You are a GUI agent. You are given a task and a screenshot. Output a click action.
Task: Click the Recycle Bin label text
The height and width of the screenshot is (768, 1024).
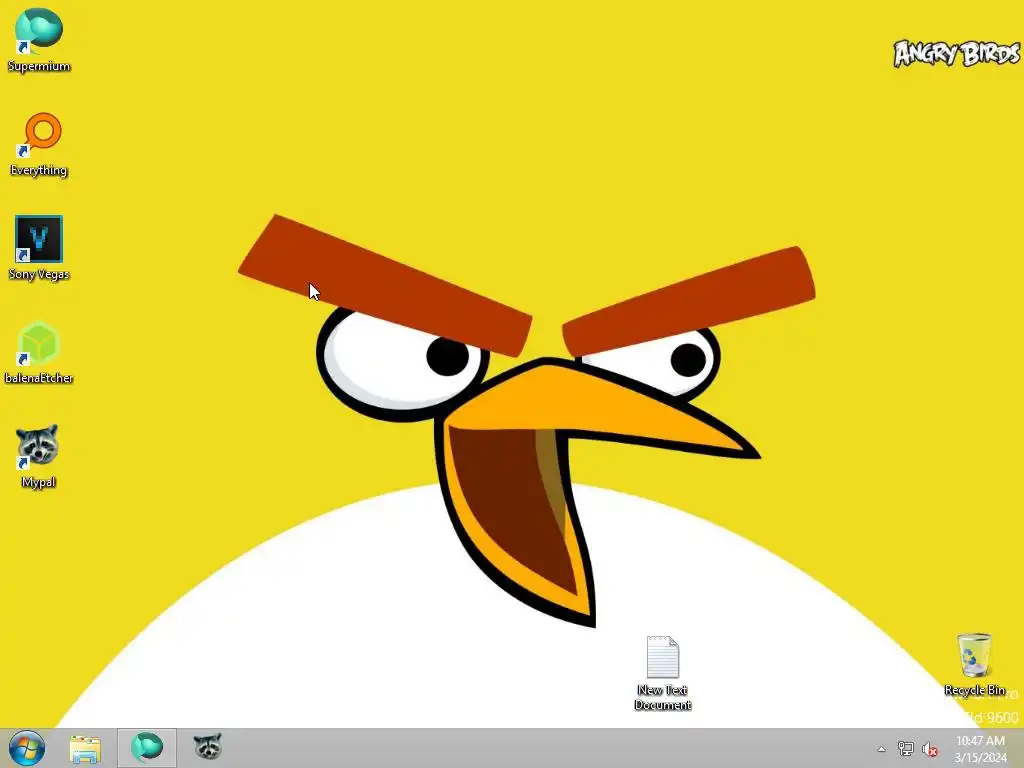[974, 690]
